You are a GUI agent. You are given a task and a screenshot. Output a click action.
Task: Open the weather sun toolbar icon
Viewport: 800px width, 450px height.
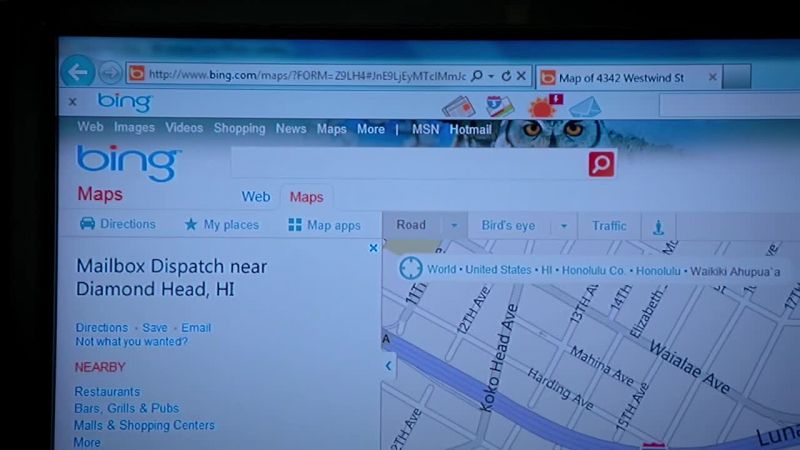[545, 107]
